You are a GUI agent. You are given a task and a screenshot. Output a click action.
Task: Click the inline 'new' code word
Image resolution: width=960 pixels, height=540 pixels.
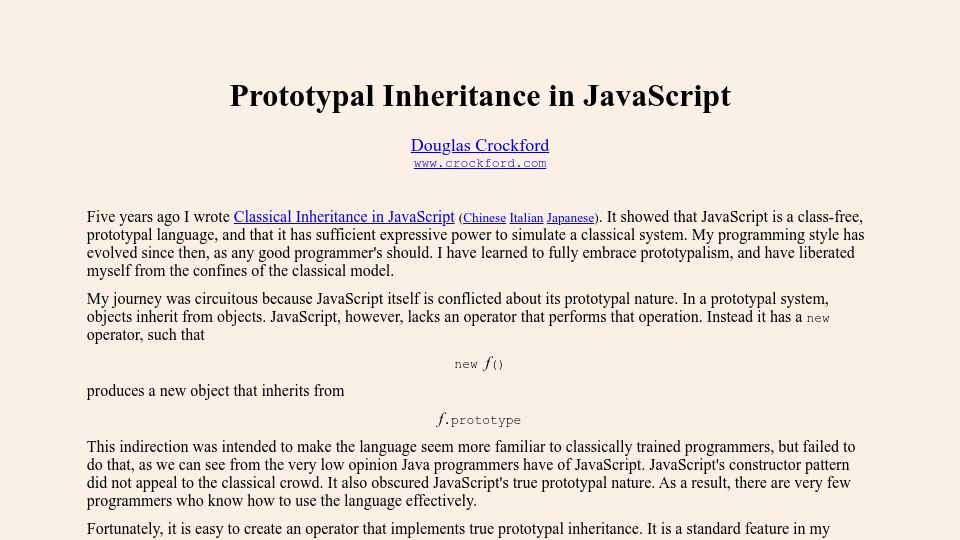(x=818, y=318)
